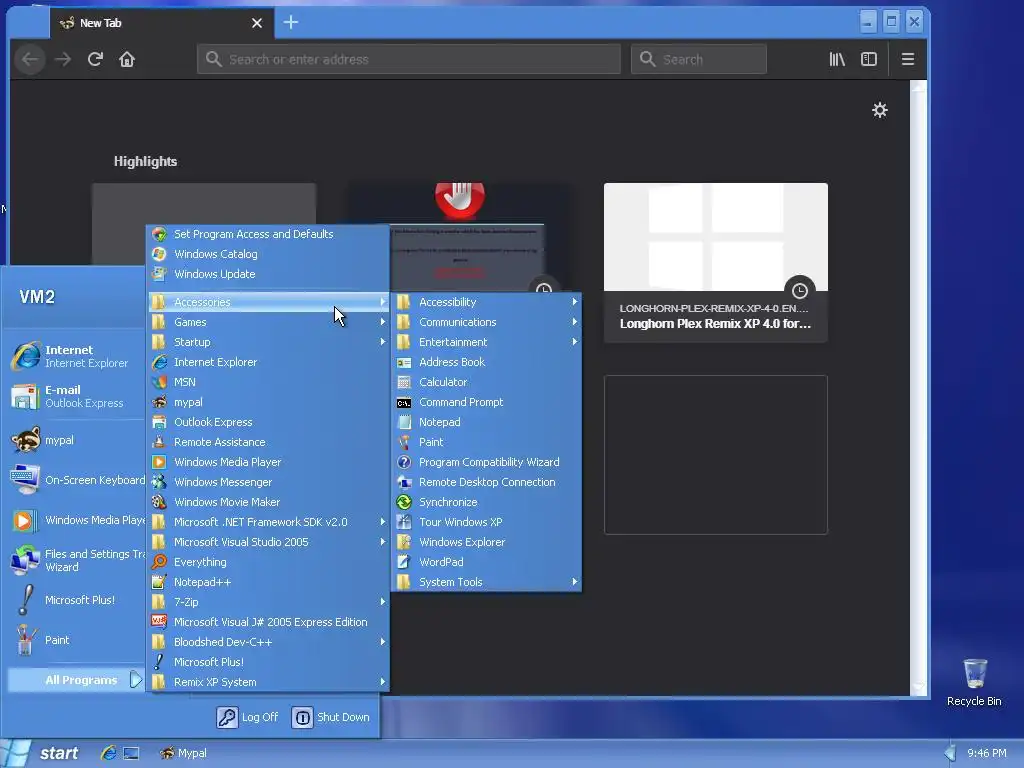
Task: Click the browser forward arrow
Action: click(x=63, y=59)
